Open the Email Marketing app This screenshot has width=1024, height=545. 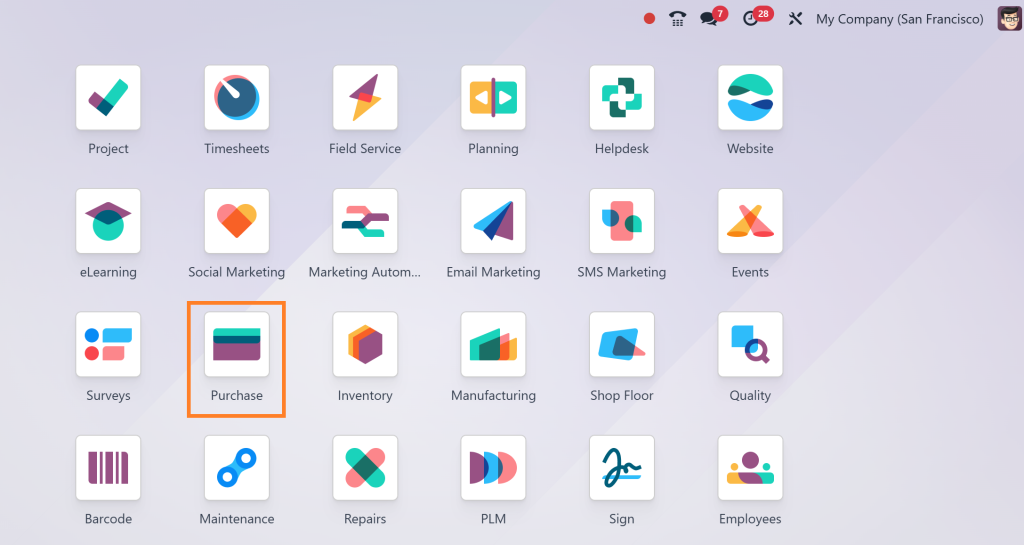point(493,221)
